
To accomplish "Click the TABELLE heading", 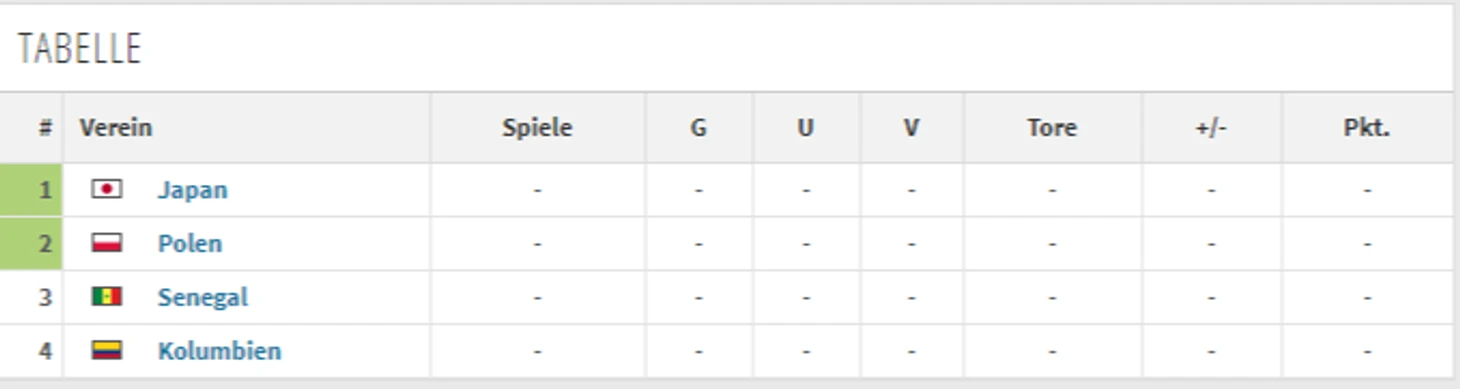I will (79, 48).
